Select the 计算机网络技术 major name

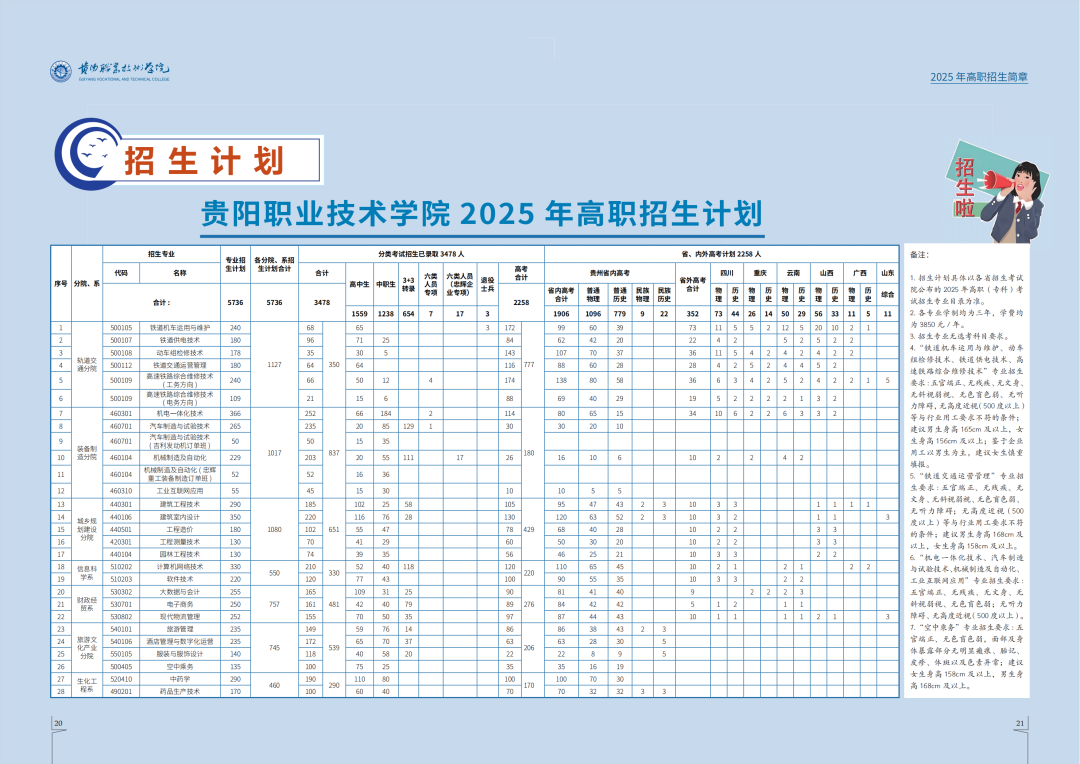point(180,567)
